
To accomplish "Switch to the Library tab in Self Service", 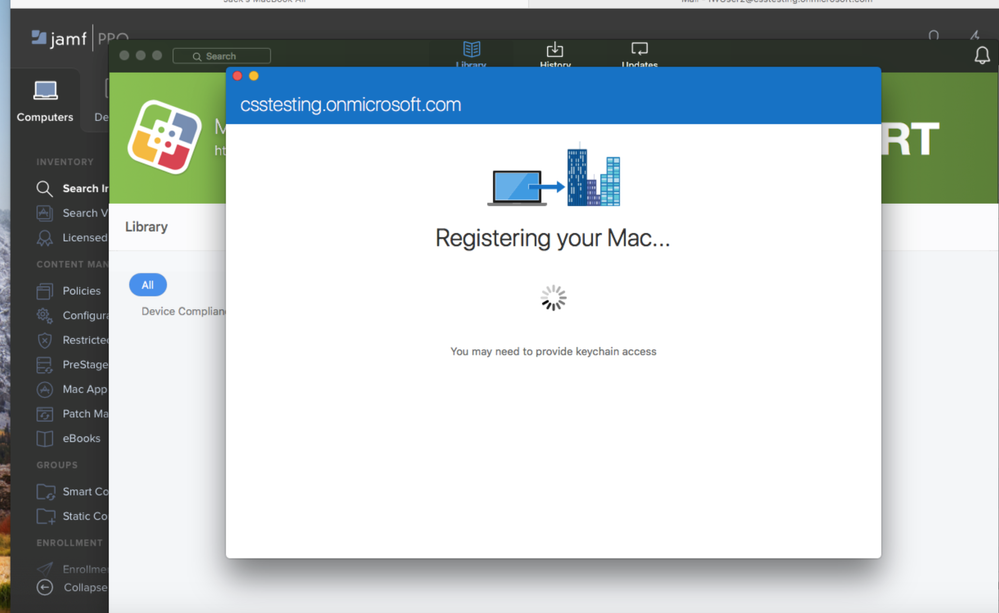I will (471, 55).
